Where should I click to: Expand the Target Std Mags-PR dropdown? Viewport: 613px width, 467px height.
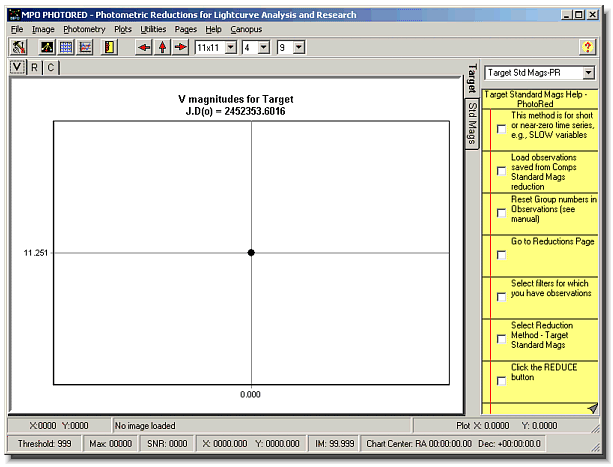[588, 73]
